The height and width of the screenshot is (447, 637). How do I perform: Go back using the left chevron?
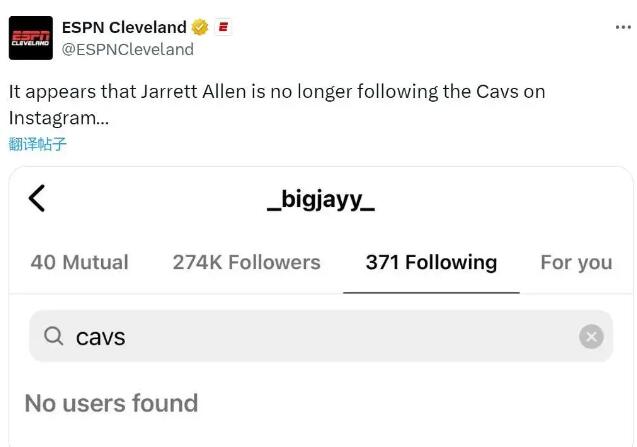(x=37, y=198)
